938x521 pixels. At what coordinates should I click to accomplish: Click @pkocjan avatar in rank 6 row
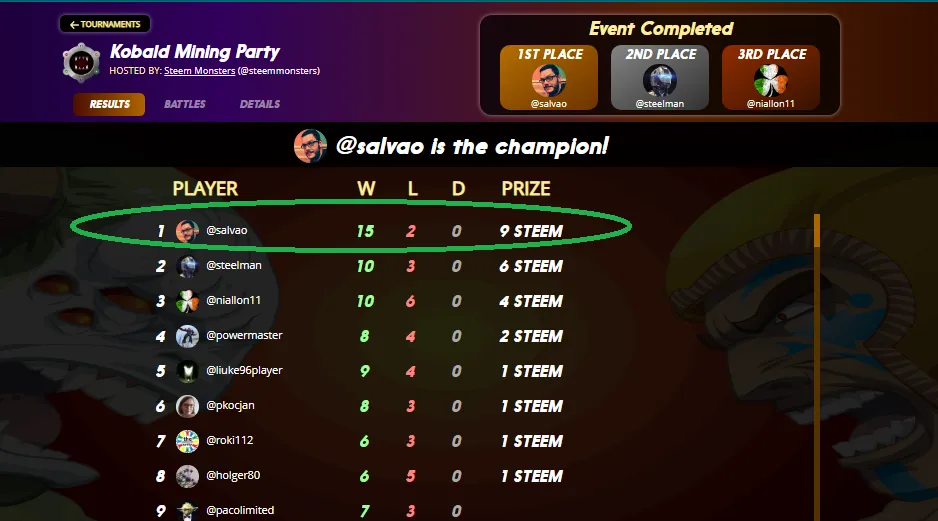(187, 406)
